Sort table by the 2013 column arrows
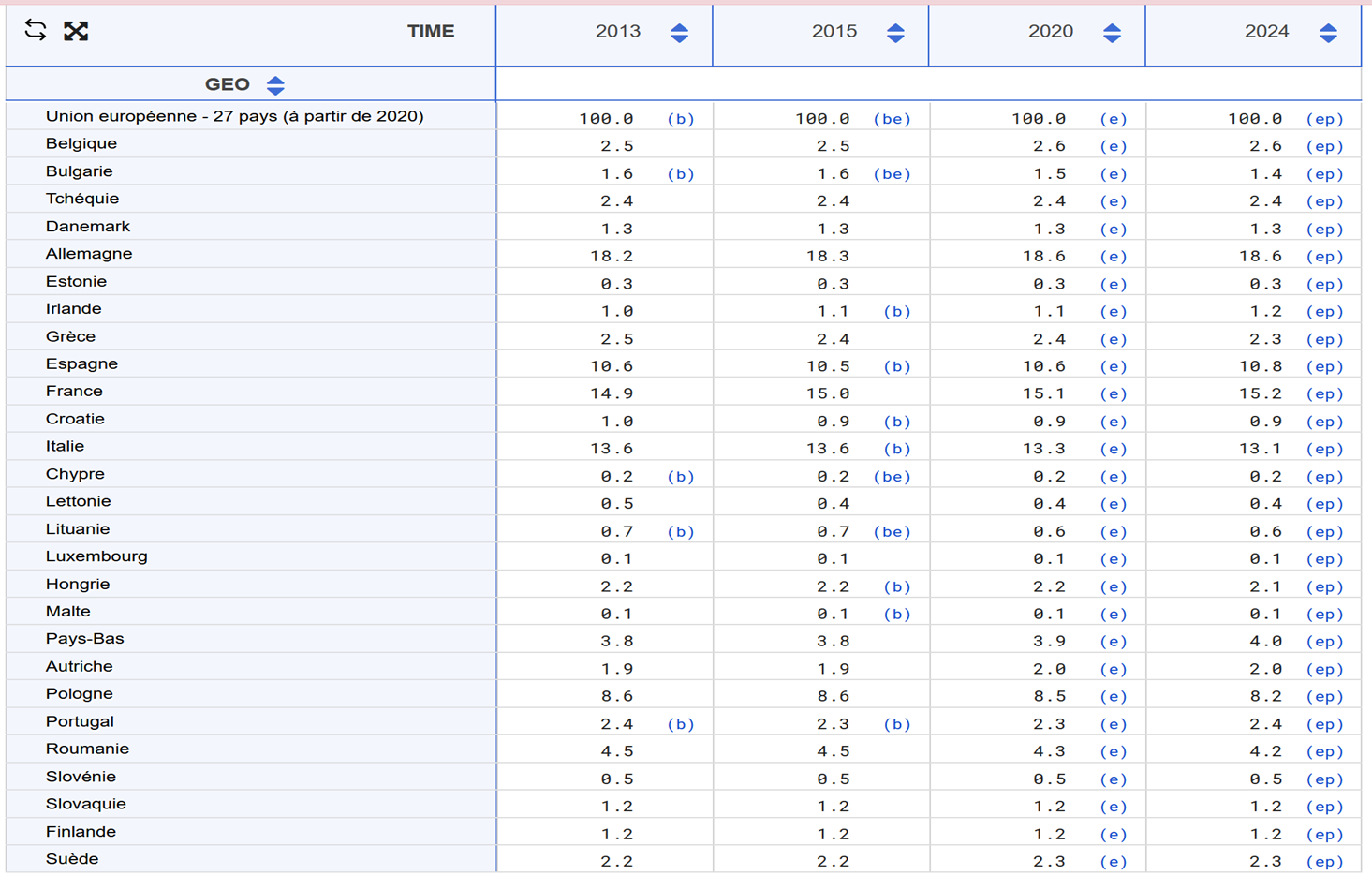The height and width of the screenshot is (890, 1372). pyautogui.click(x=679, y=33)
